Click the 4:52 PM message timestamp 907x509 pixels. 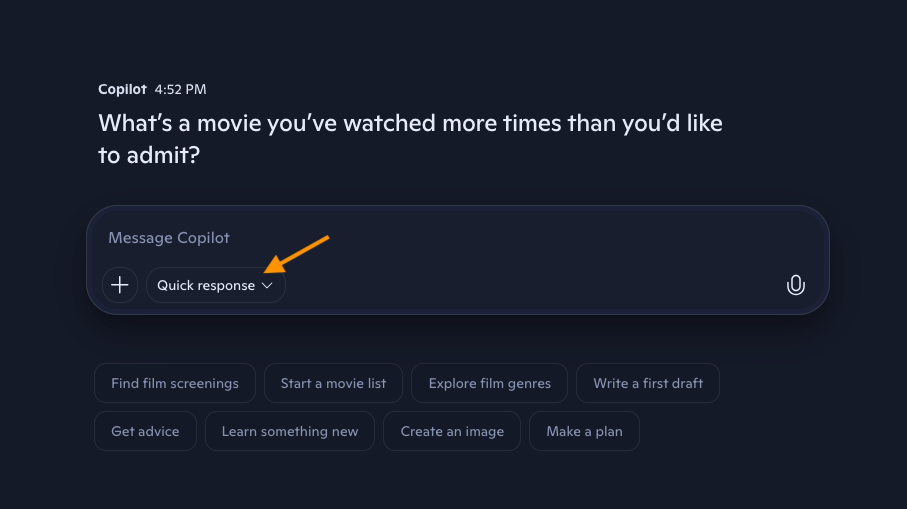[180, 90]
